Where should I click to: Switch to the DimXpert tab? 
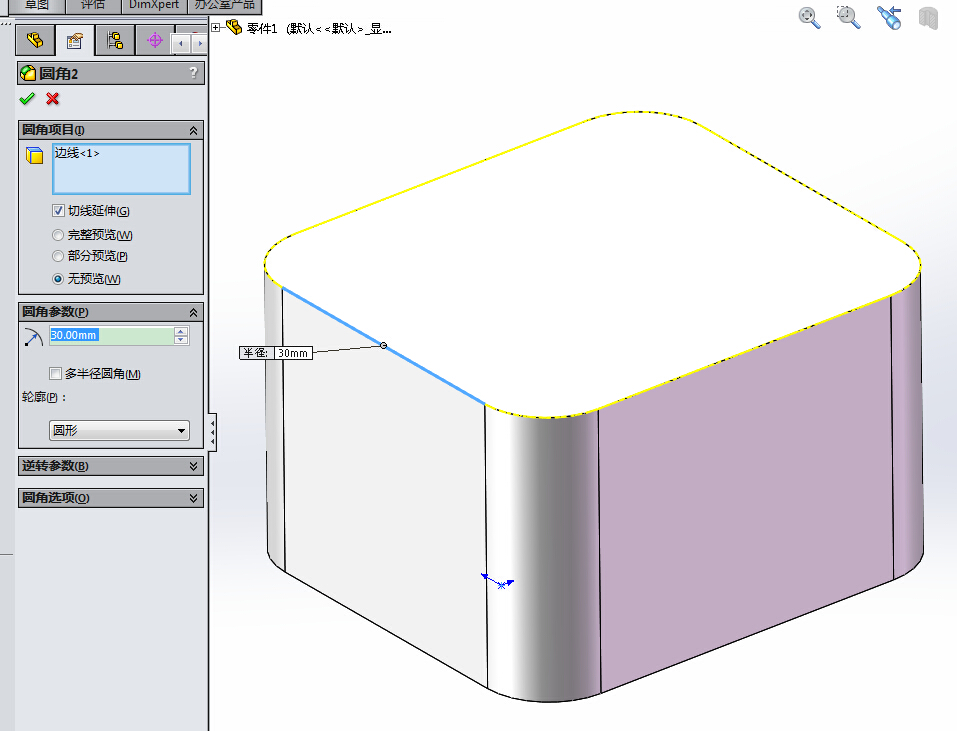tap(154, 5)
